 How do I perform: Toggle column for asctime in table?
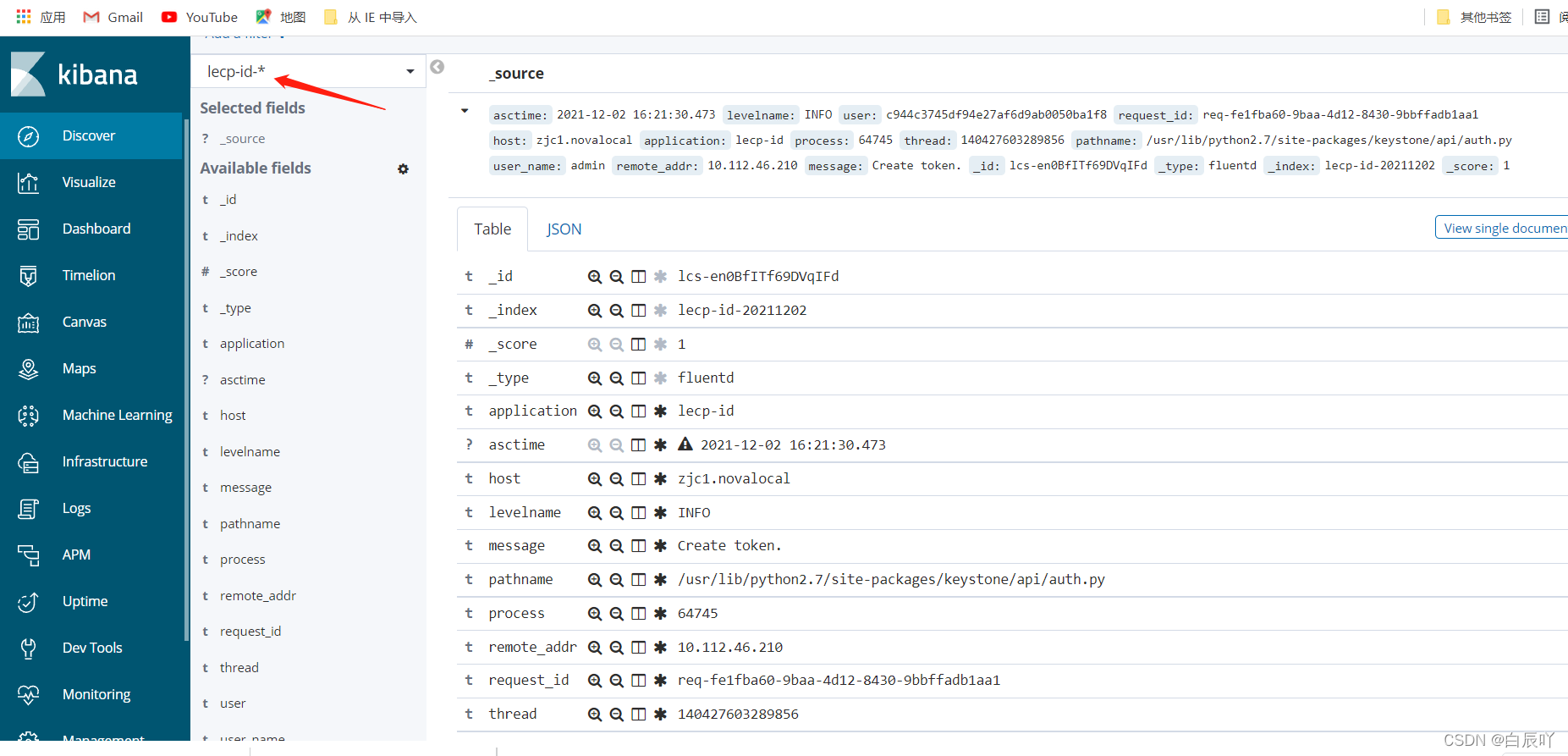pyautogui.click(x=639, y=445)
